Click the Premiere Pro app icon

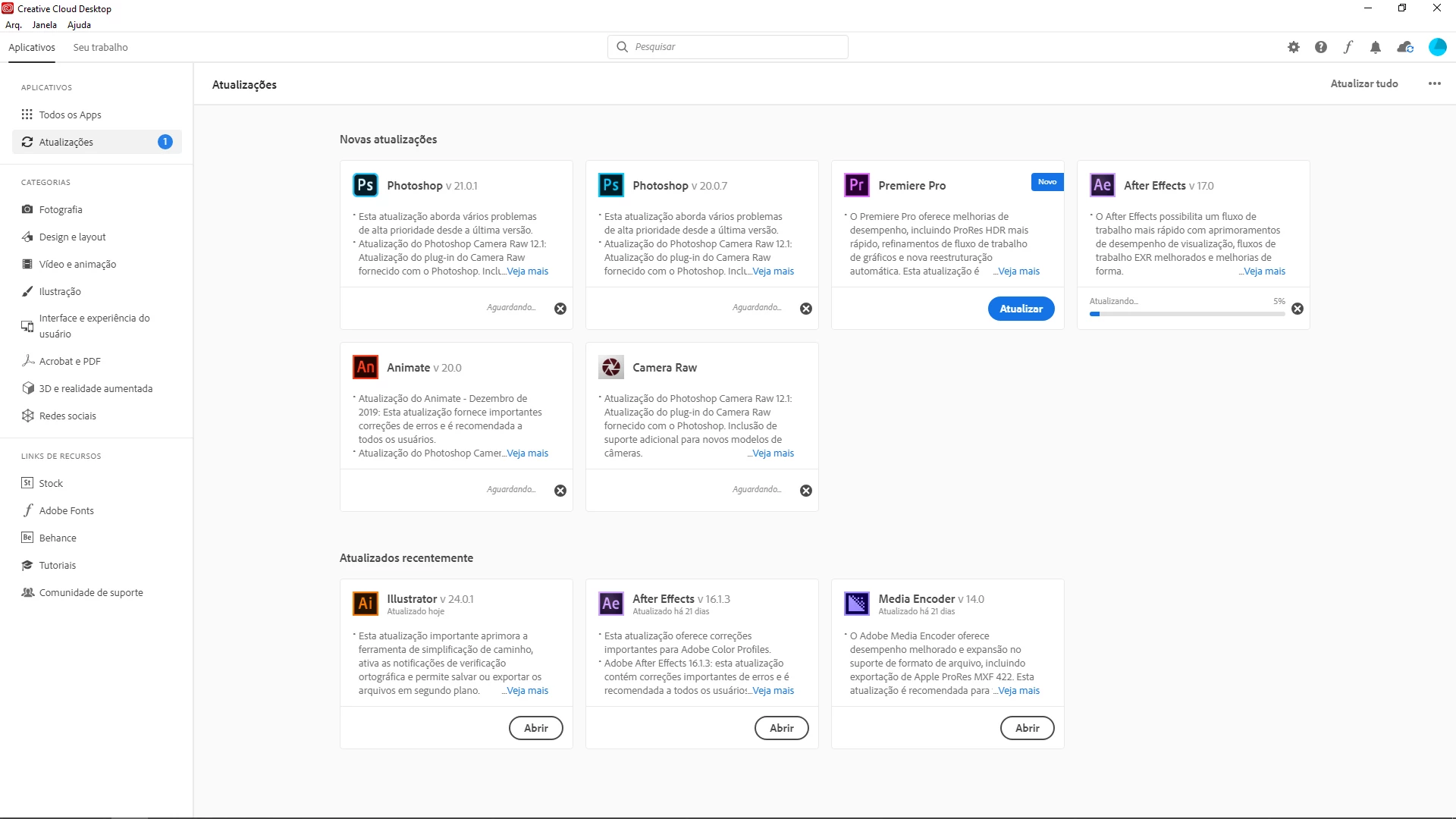click(x=856, y=185)
